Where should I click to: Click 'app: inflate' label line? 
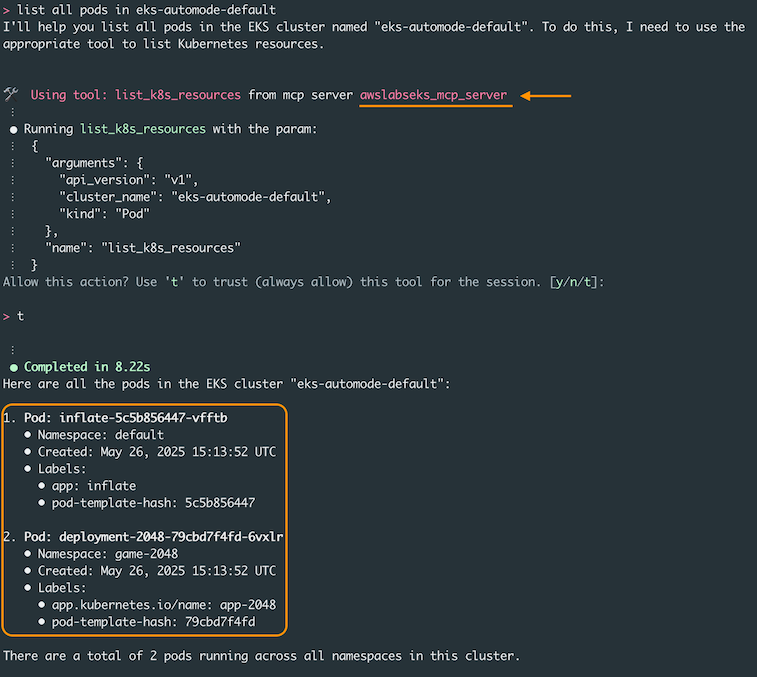(94, 486)
